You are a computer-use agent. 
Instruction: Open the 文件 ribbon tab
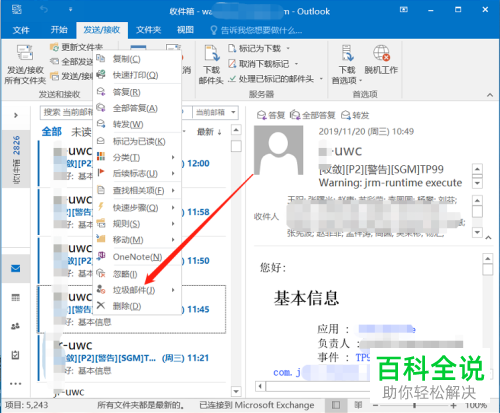21,30
